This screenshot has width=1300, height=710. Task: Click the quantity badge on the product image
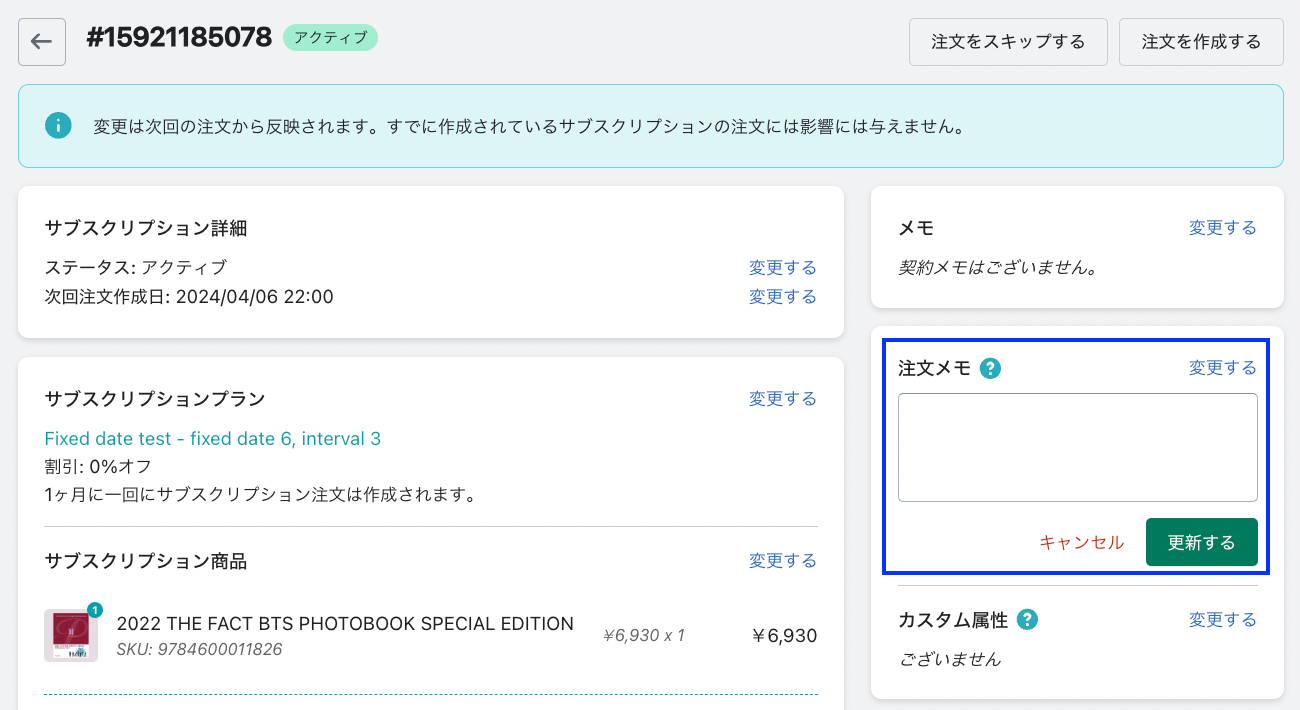pyautogui.click(x=95, y=609)
